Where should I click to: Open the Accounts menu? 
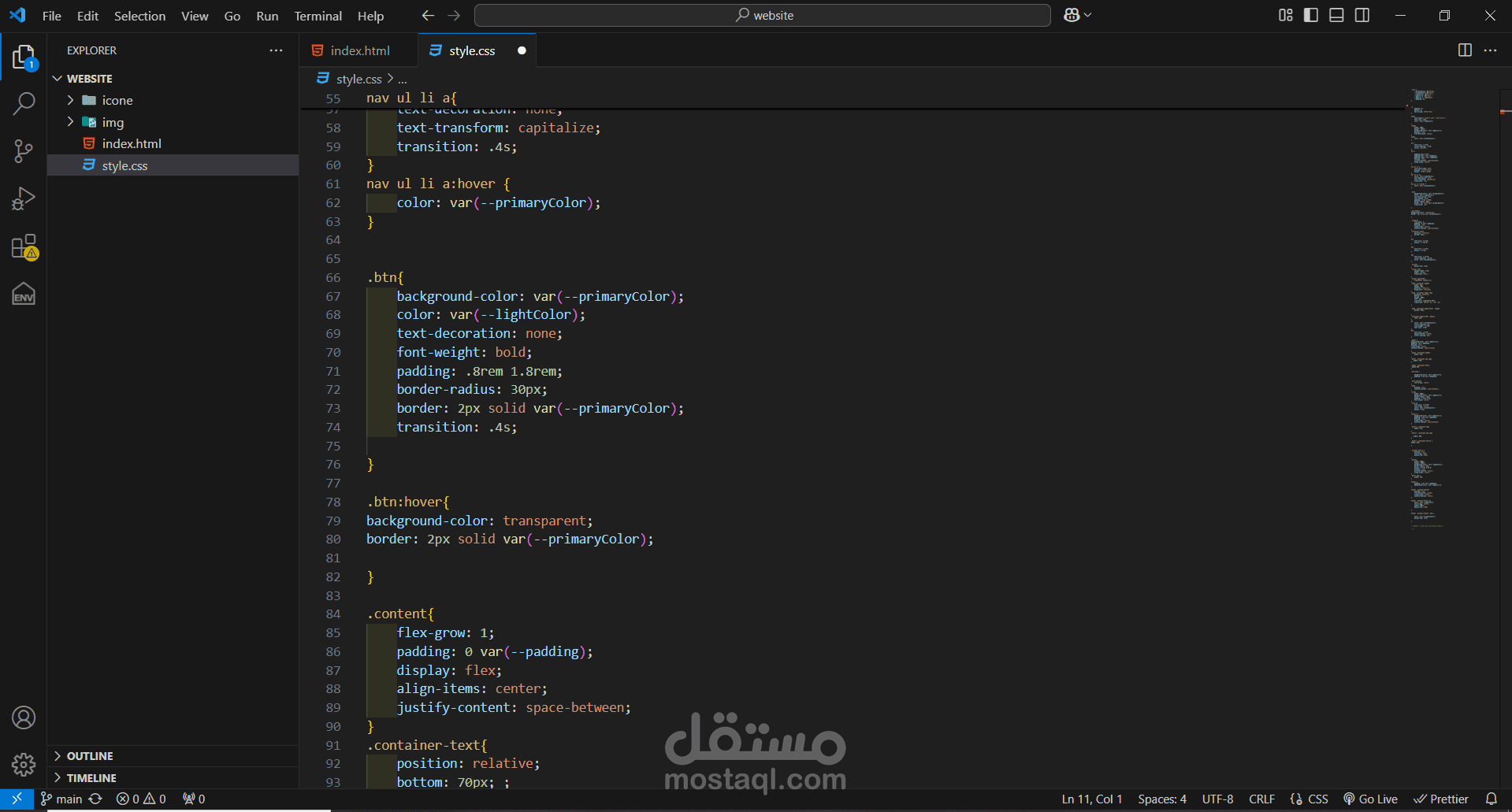point(24,717)
